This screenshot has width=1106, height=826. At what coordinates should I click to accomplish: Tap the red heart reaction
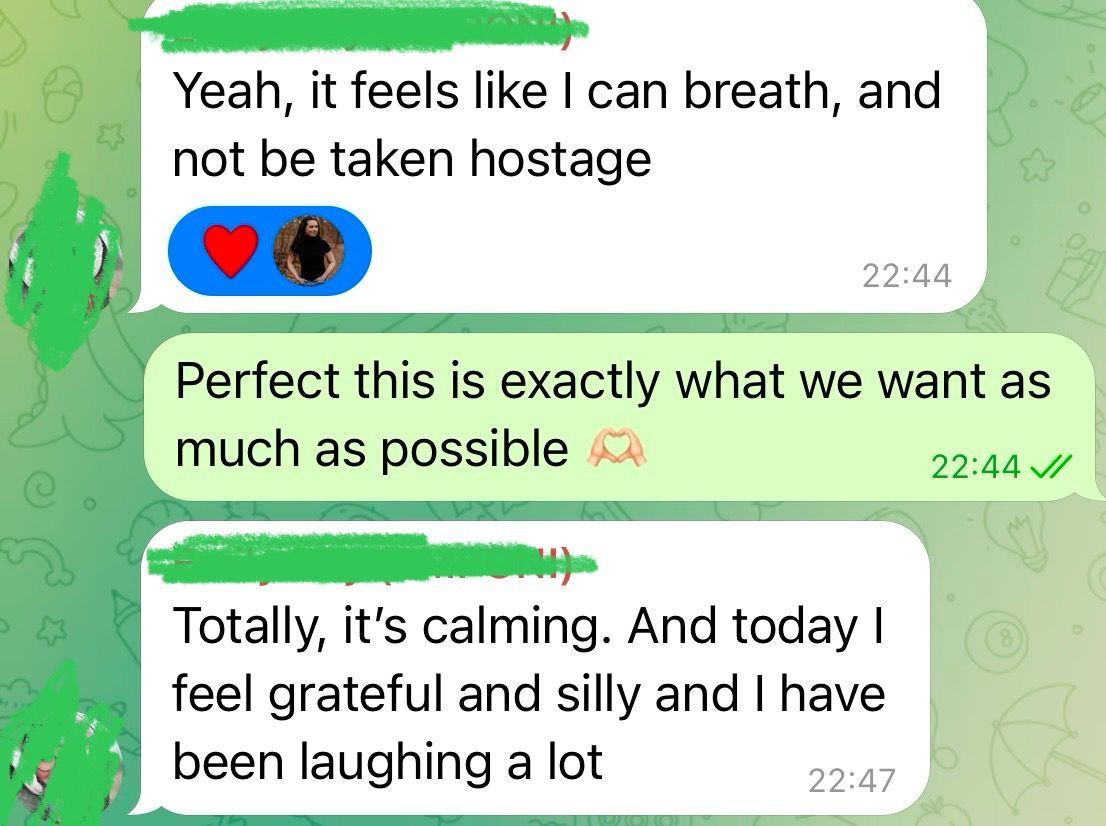(x=231, y=250)
